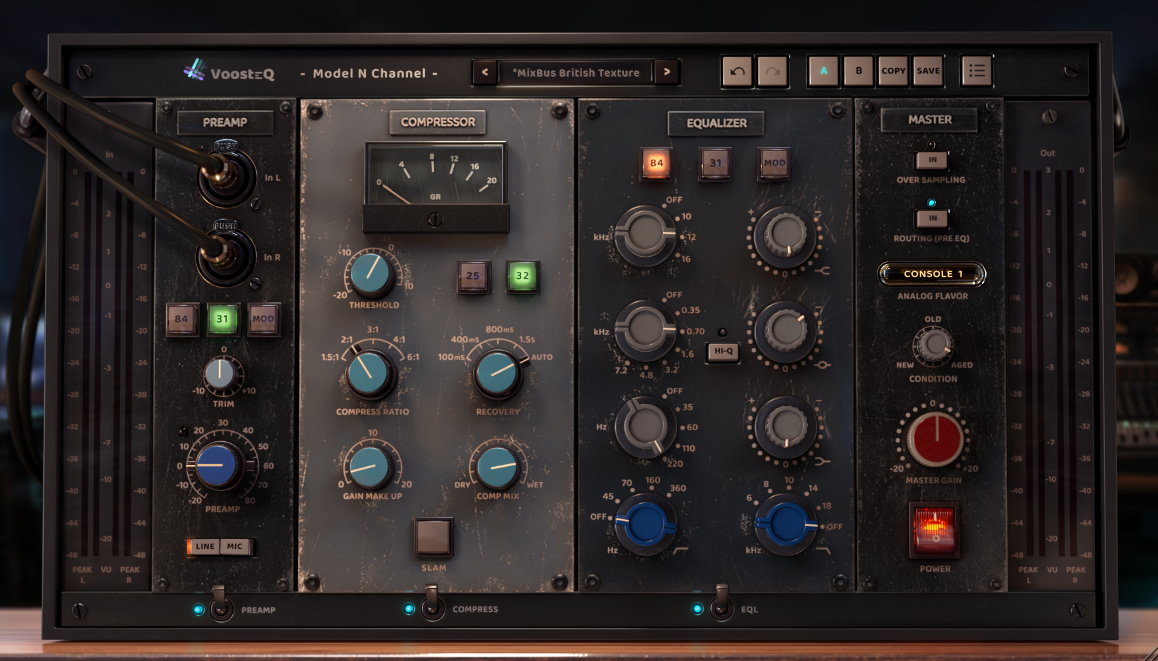Switch back to setting A
Screen dimensions: 1158x661
coord(823,70)
